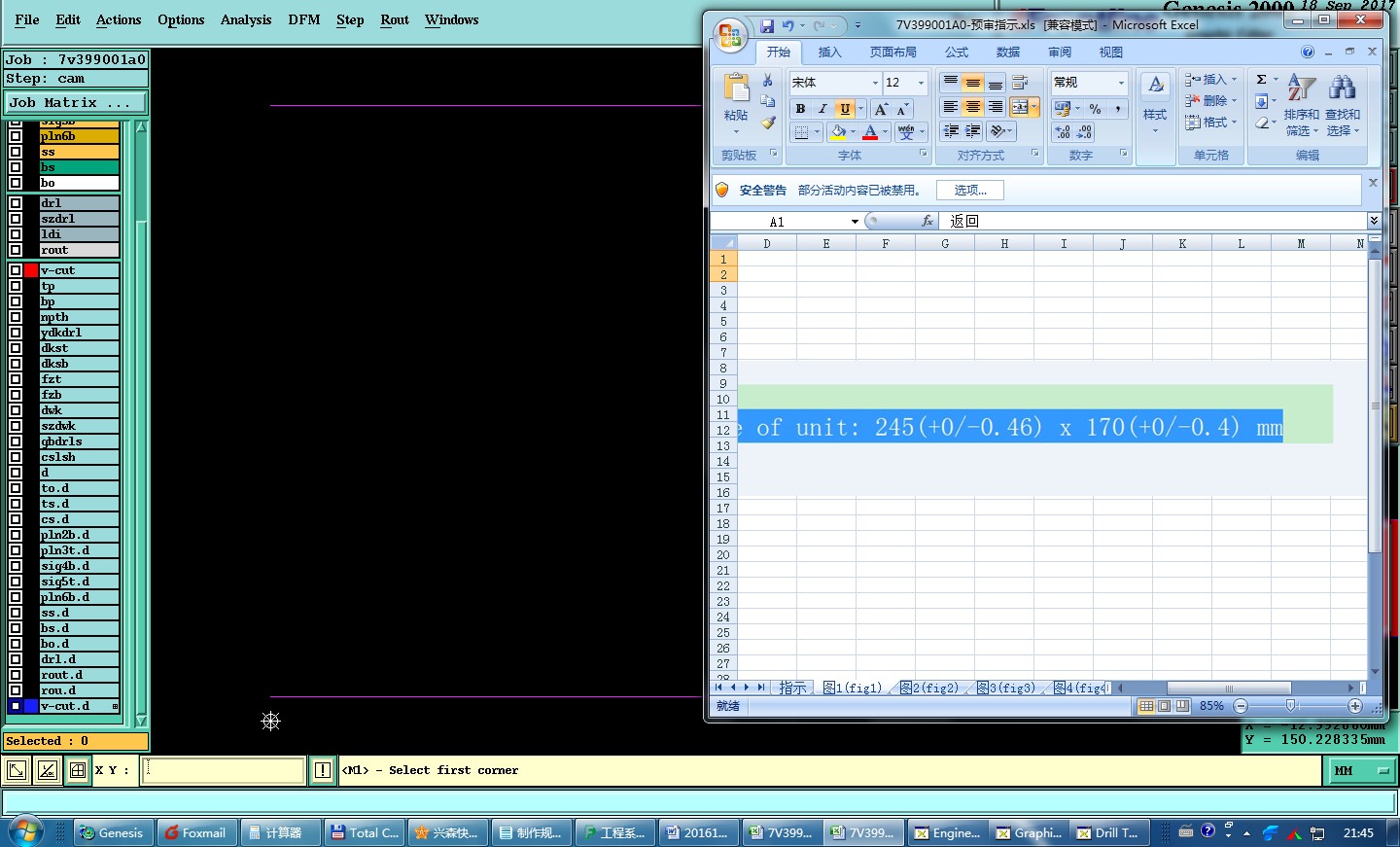Toggle the v-cut.d layer checkbox
The width and height of the screenshot is (1400, 847).
tap(16, 706)
